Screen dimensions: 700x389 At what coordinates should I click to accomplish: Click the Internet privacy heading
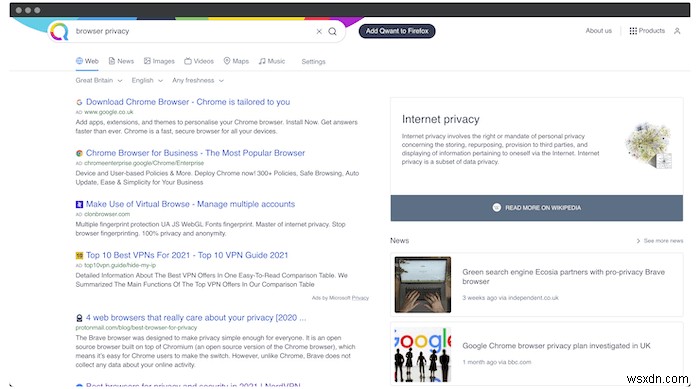[441, 119]
